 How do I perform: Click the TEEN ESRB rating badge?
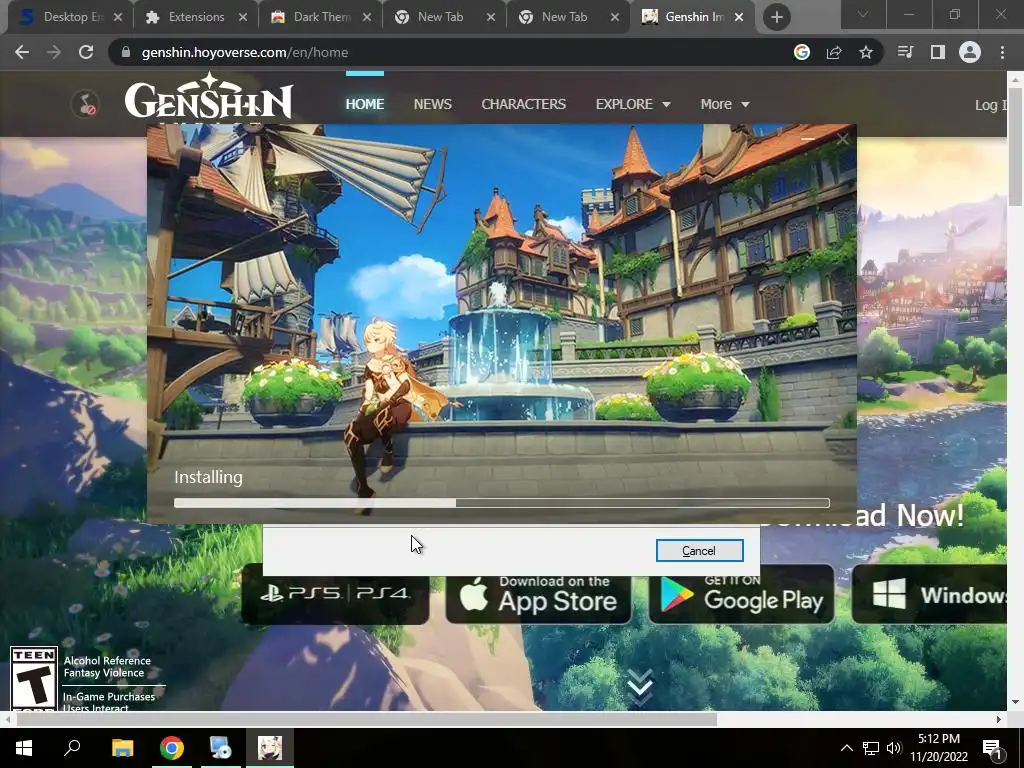point(34,679)
